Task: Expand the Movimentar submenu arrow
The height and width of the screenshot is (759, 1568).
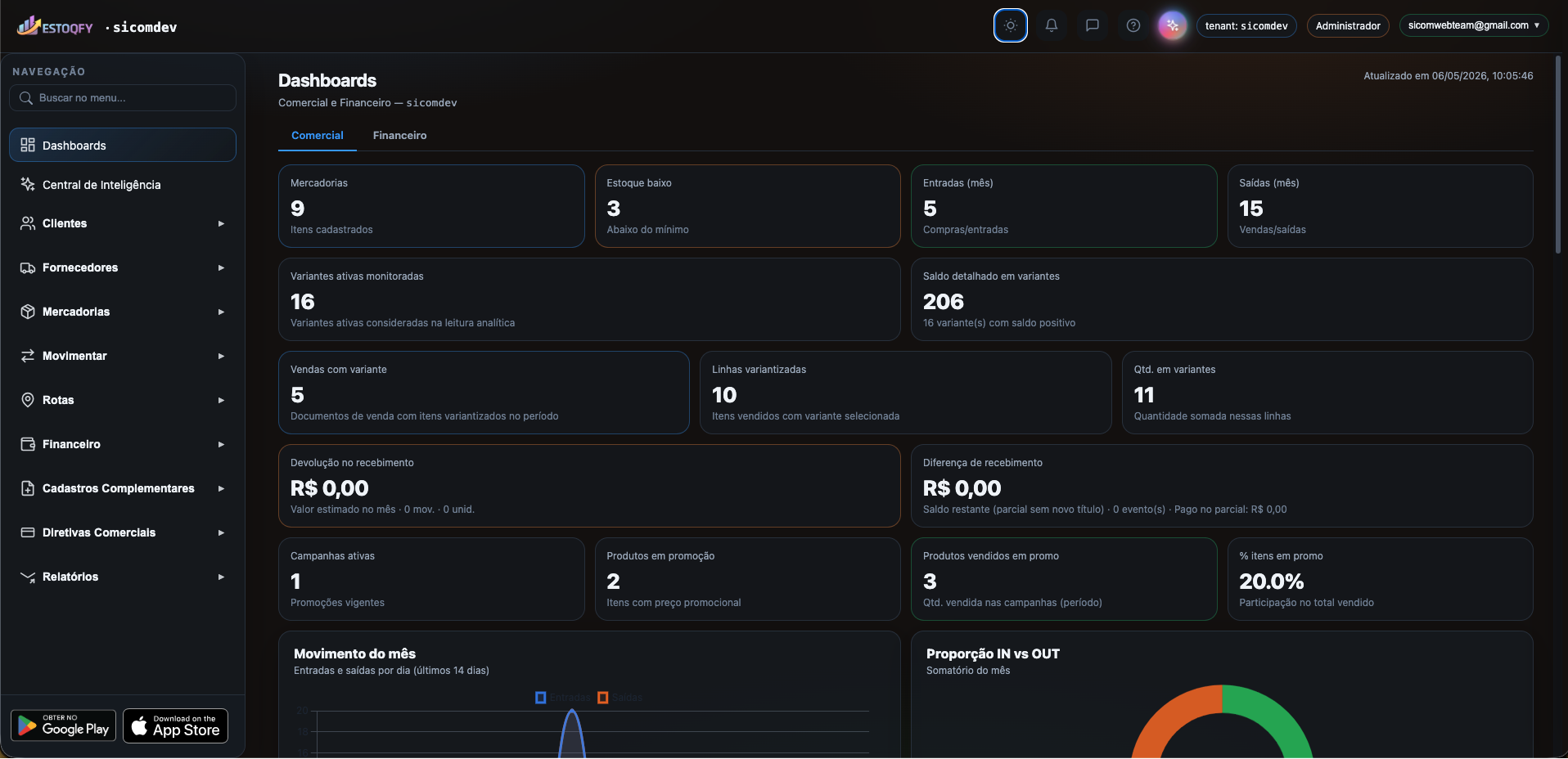Action: point(221,356)
